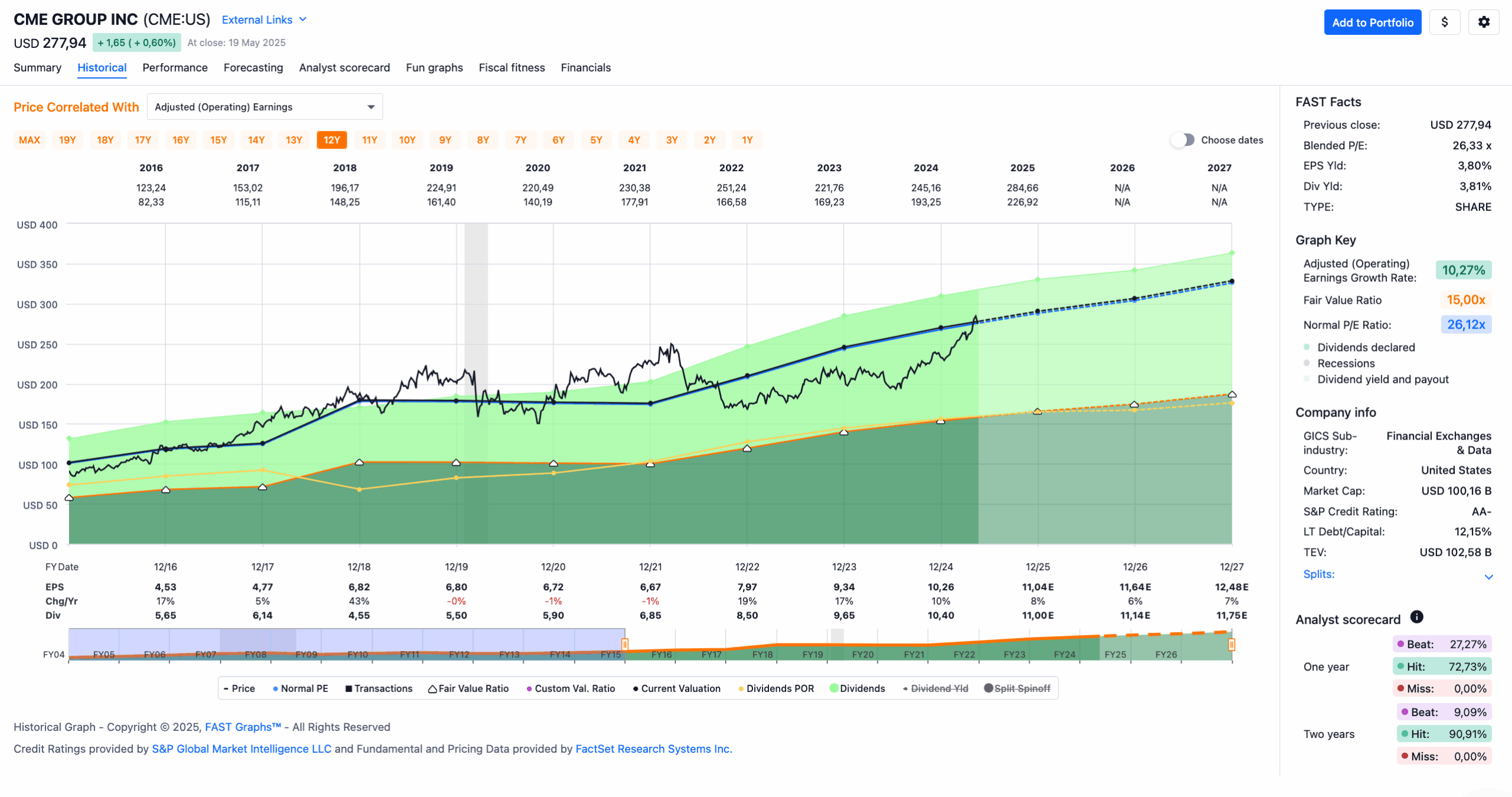Switch to the Forecasting tab
Screen dimensions: 1512x797
[x=253, y=67]
